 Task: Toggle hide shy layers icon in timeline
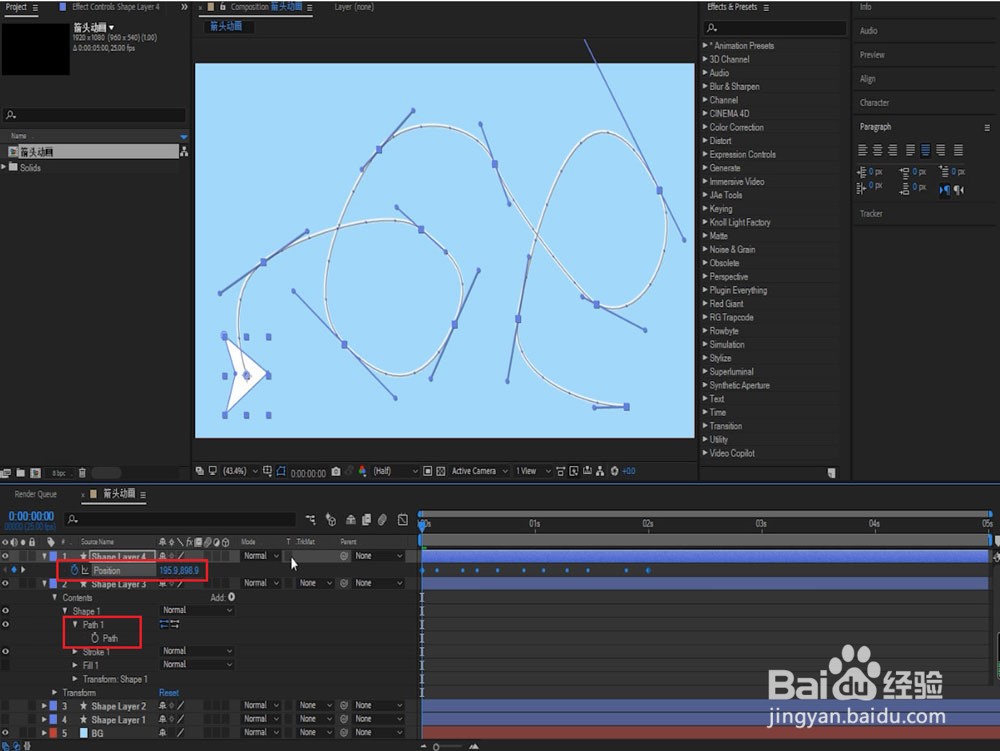click(351, 520)
